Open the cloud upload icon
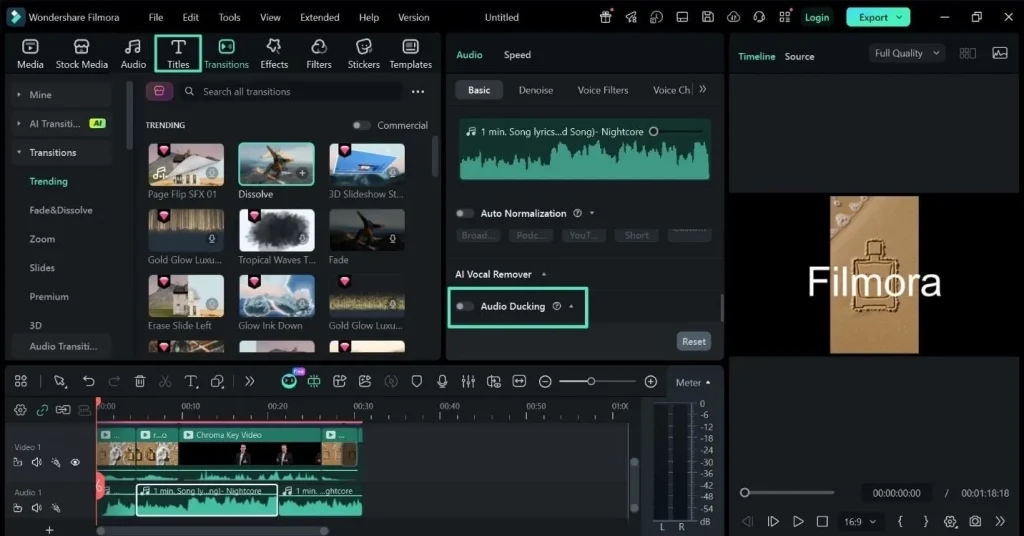The height and width of the screenshot is (536, 1024). [733, 17]
